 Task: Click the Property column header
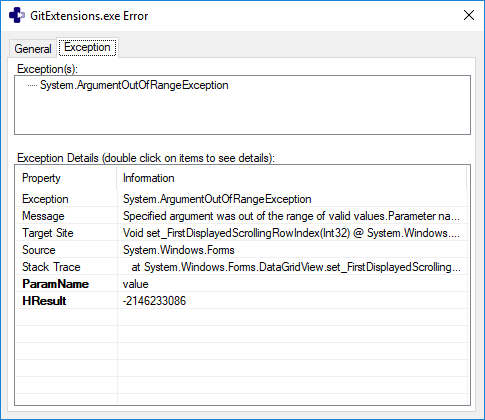coord(66,178)
